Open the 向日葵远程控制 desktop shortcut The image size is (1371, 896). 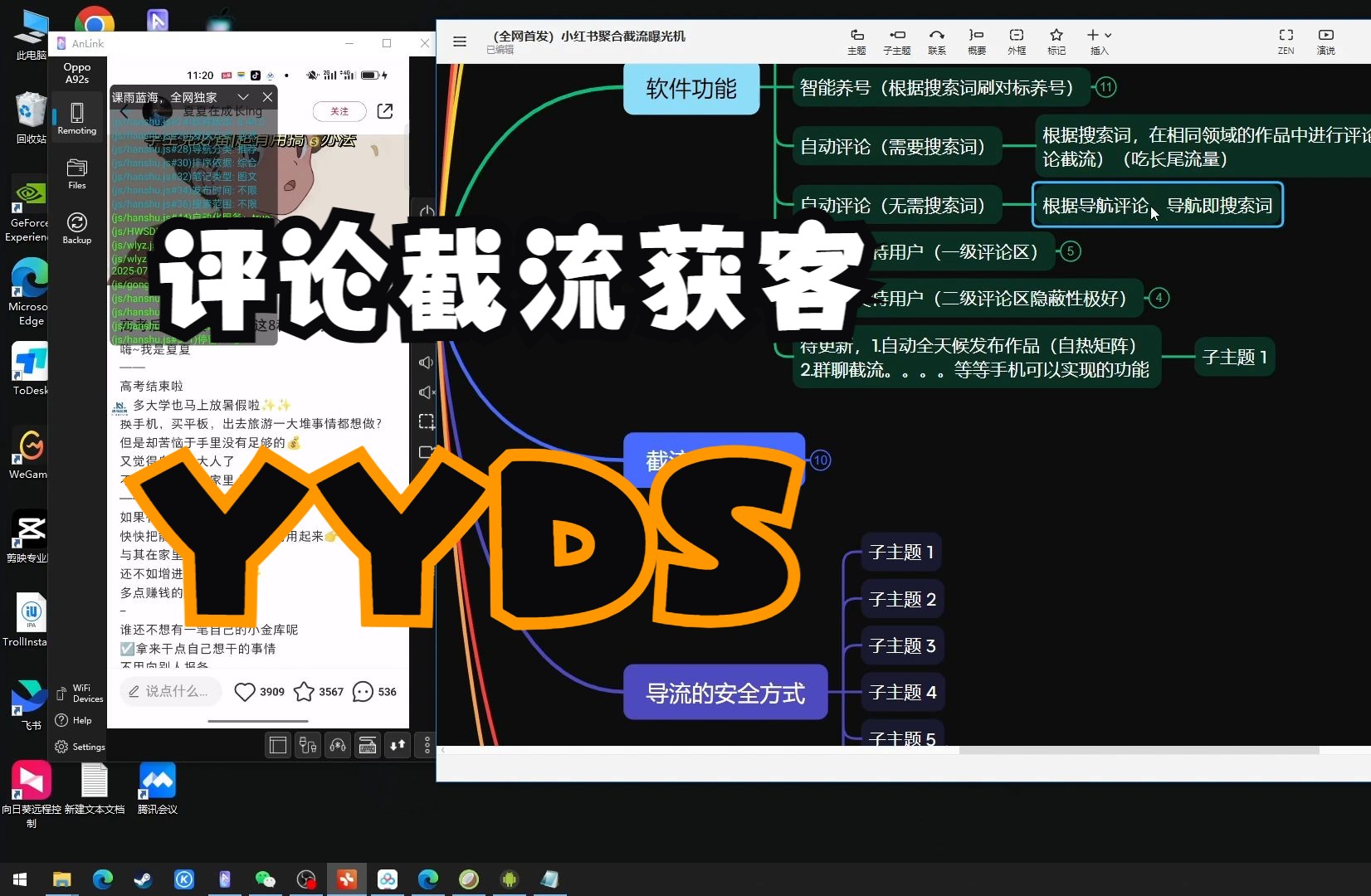32,793
